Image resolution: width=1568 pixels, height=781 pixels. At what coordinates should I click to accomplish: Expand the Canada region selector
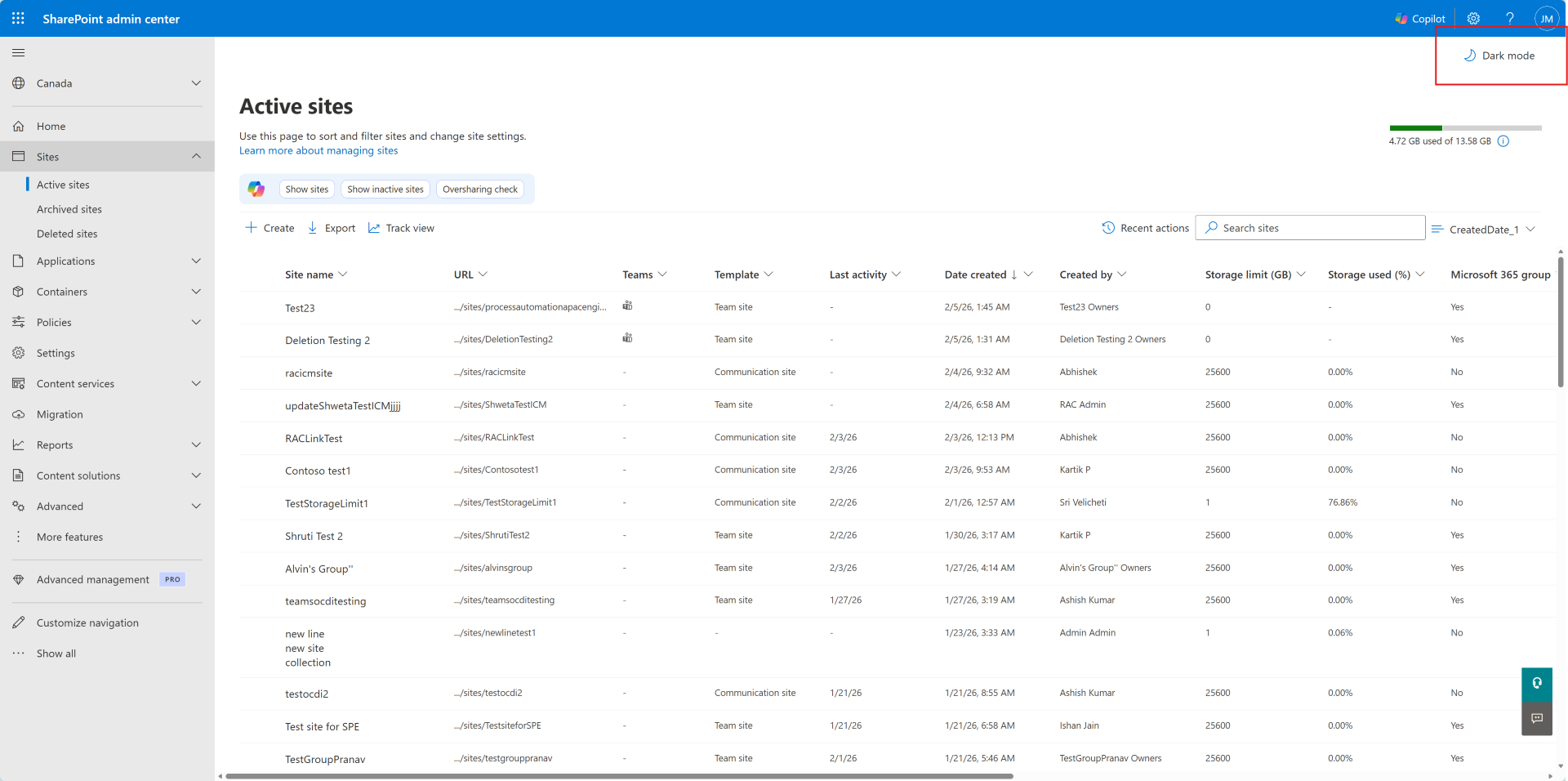point(107,83)
